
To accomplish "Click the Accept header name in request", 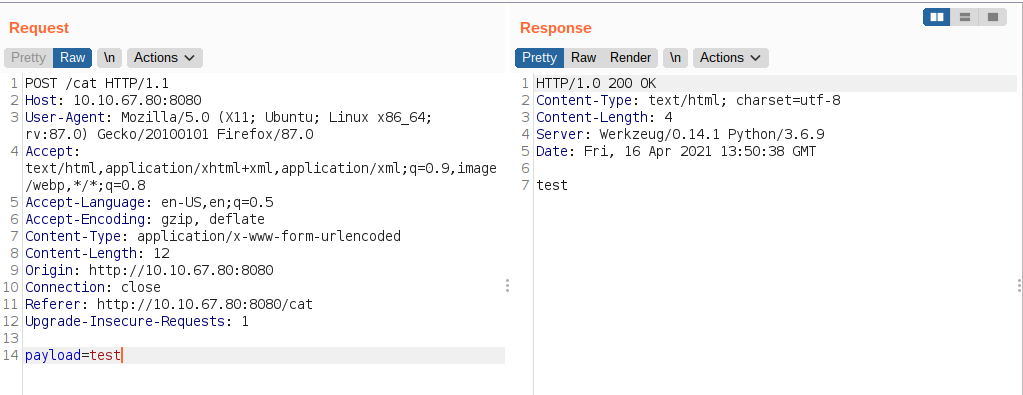I will pos(50,151).
